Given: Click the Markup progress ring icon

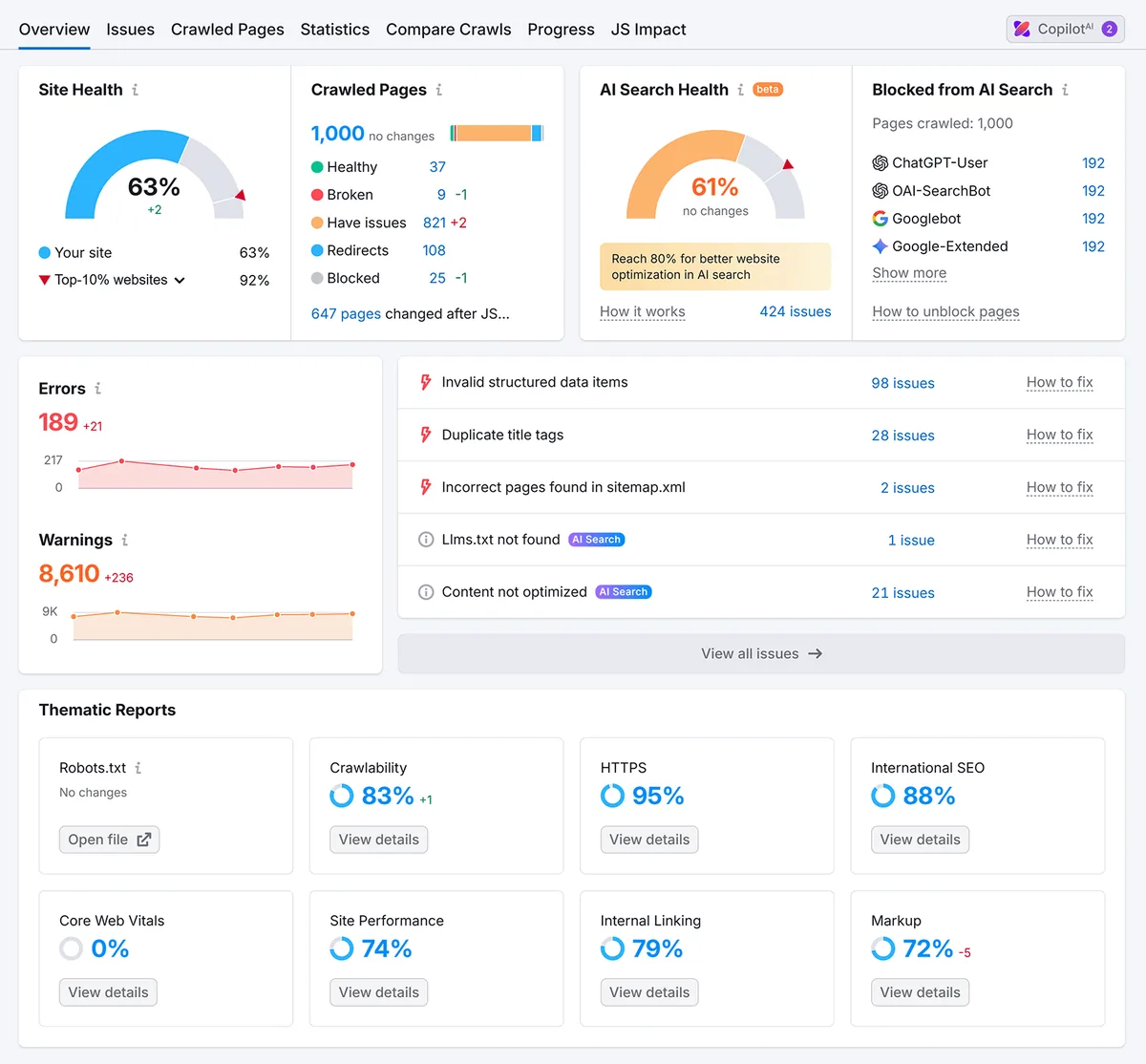Looking at the screenshot, I should pos(883,948).
